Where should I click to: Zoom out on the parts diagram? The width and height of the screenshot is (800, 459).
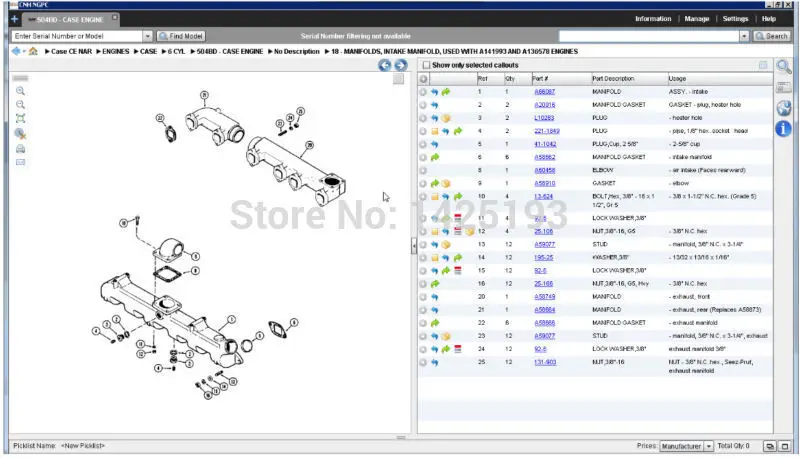click(20, 105)
